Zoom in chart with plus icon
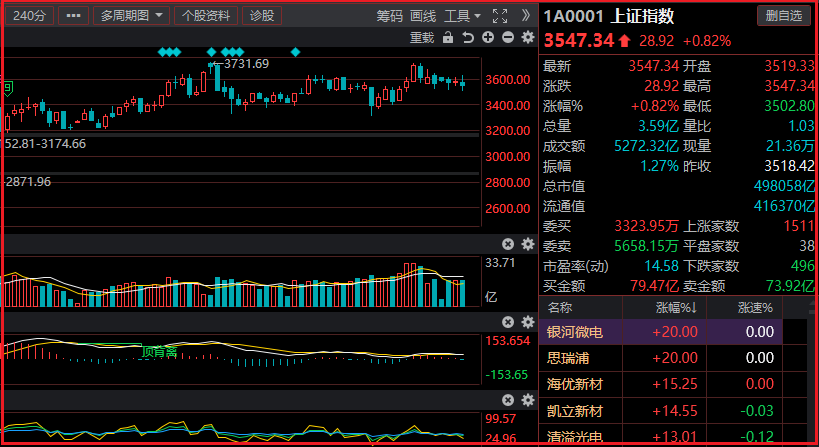The image size is (819, 447). [488, 38]
